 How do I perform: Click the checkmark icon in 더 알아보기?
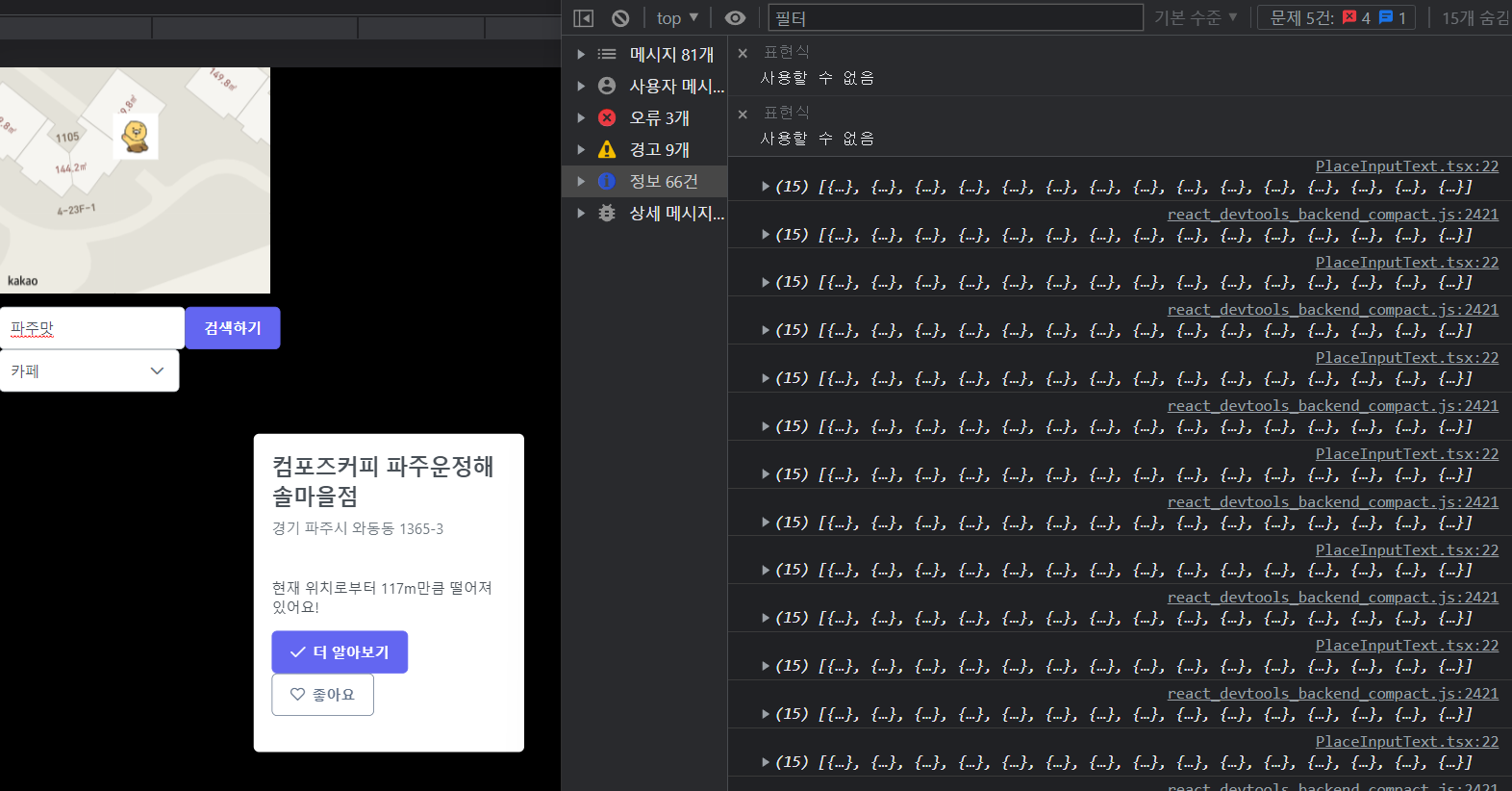coord(298,652)
